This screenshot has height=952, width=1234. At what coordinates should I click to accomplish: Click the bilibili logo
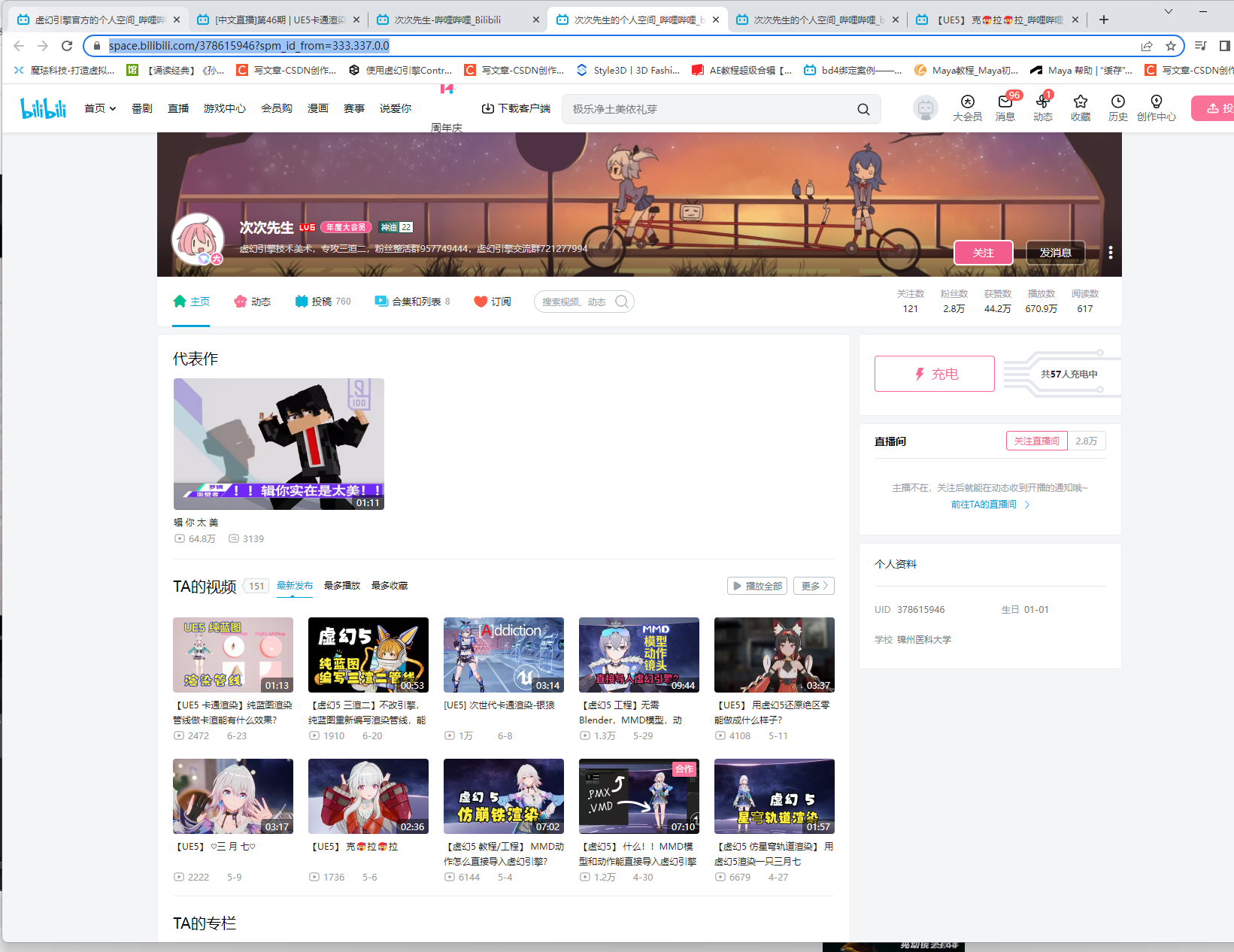43,108
